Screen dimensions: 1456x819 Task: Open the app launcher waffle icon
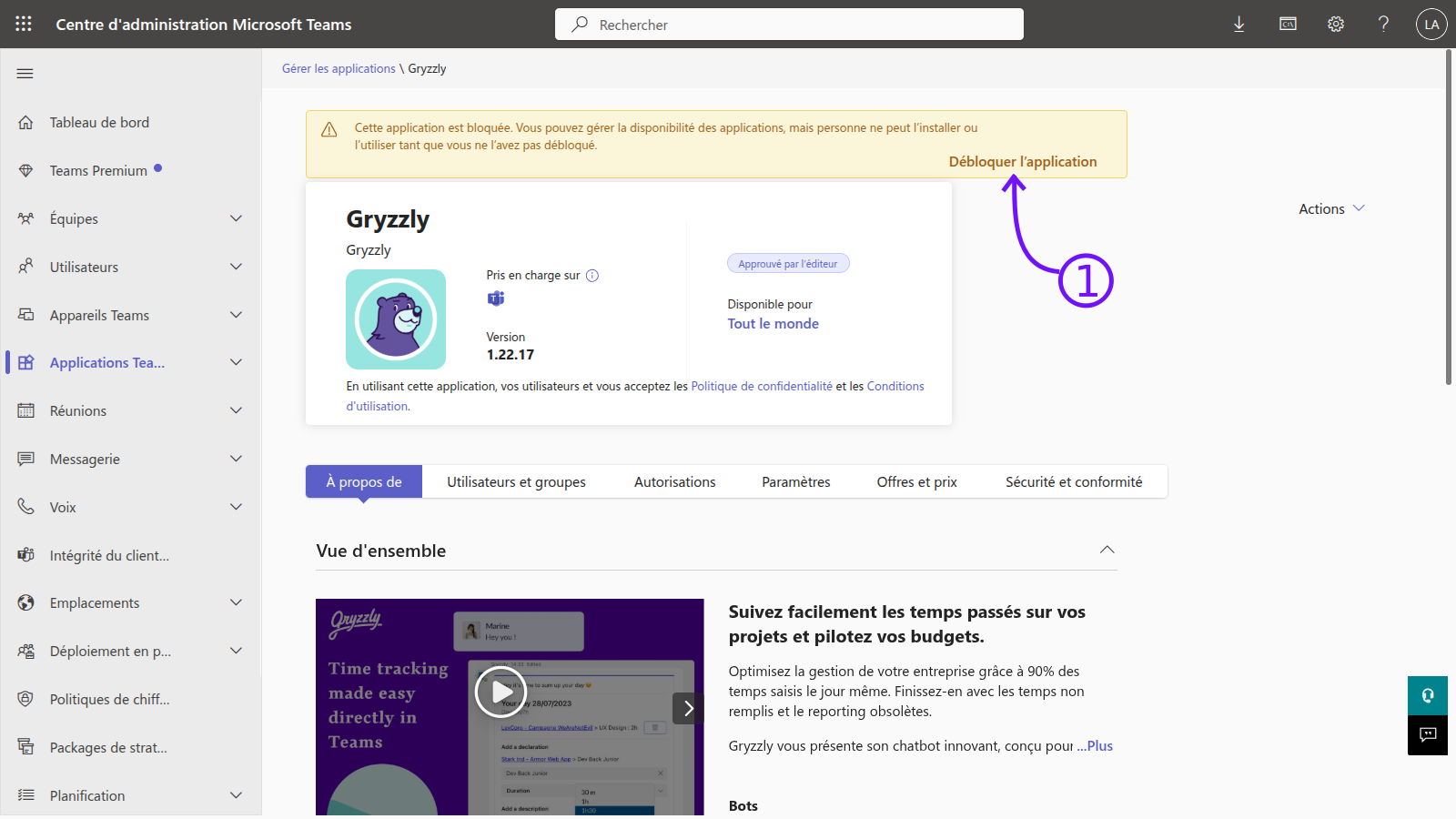pyautogui.click(x=24, y=24)
